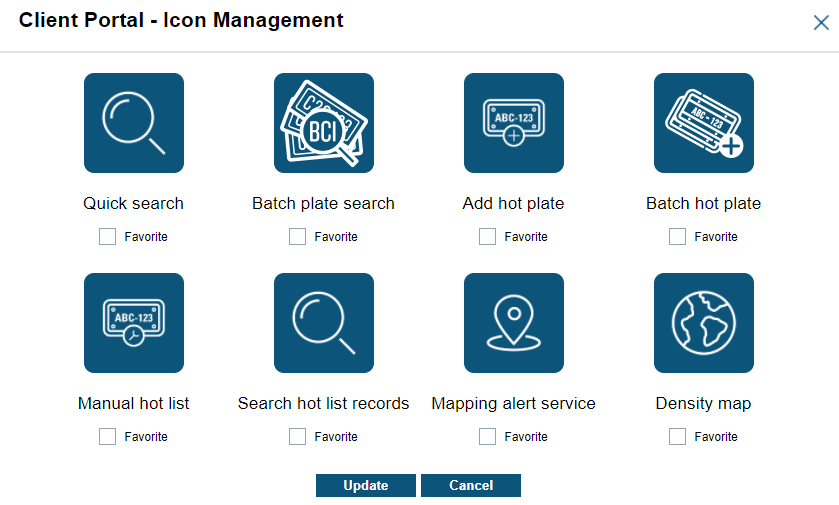Viewport: 839px width, 505px height.
Task: Click the Quick search magnifier icon
Action: point(134,123)
